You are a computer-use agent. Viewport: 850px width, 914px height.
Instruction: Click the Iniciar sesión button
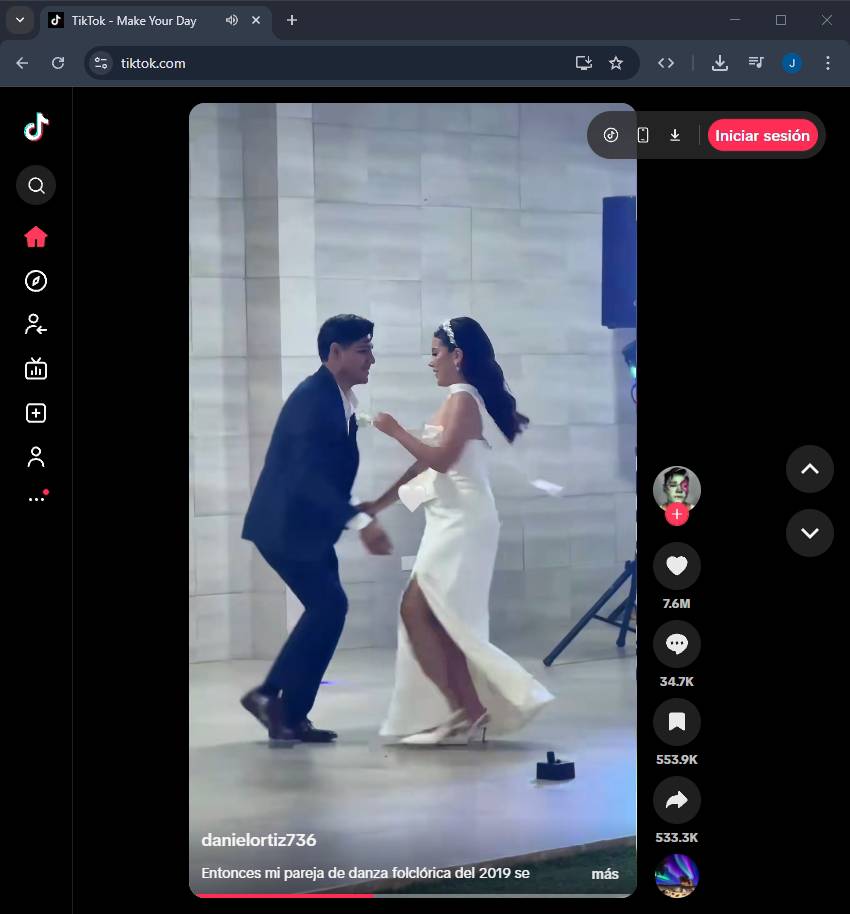click(x=762, y=135)
